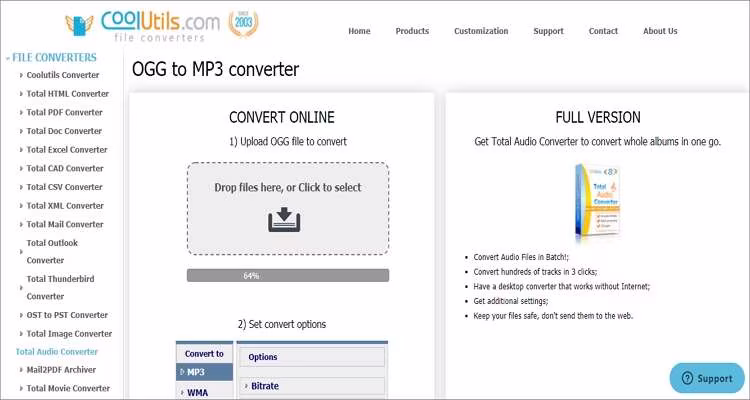
Task: Click the Since 2003 badge
Action: (243, 23)
